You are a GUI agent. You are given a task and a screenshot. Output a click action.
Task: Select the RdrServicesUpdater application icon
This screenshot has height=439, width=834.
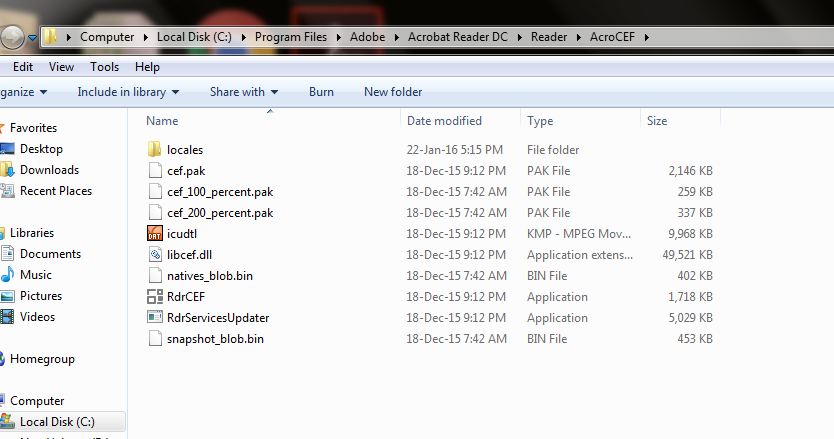155,318
